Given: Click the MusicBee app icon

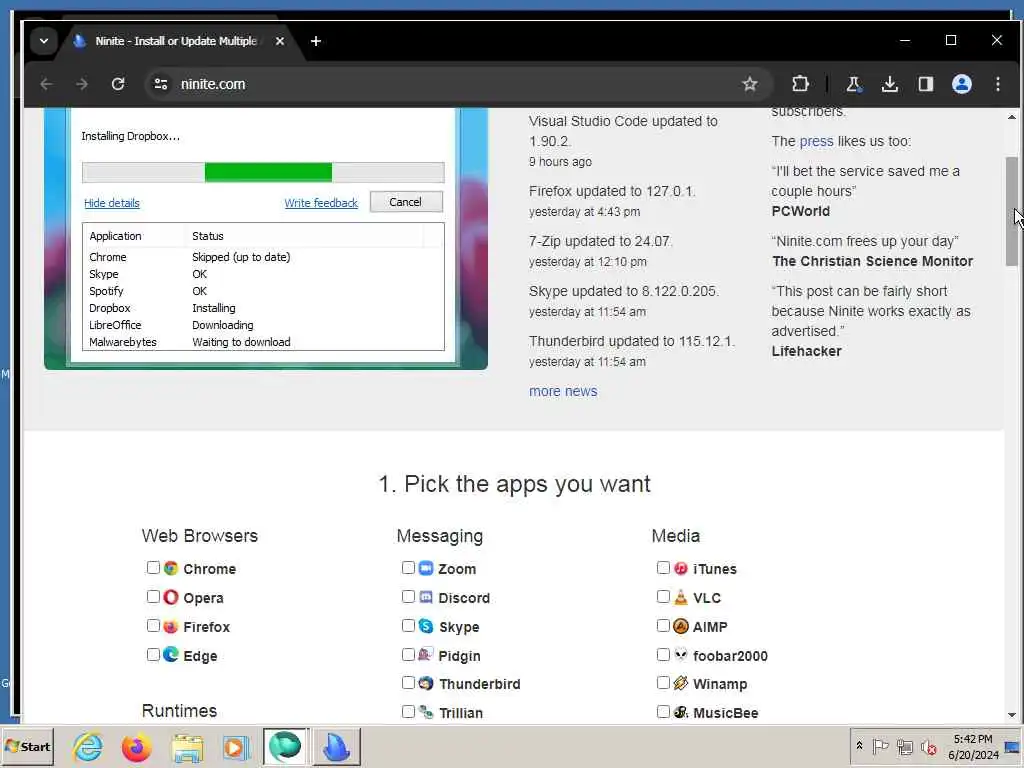Looking at the screenshot, I should [x=680, y=712].
